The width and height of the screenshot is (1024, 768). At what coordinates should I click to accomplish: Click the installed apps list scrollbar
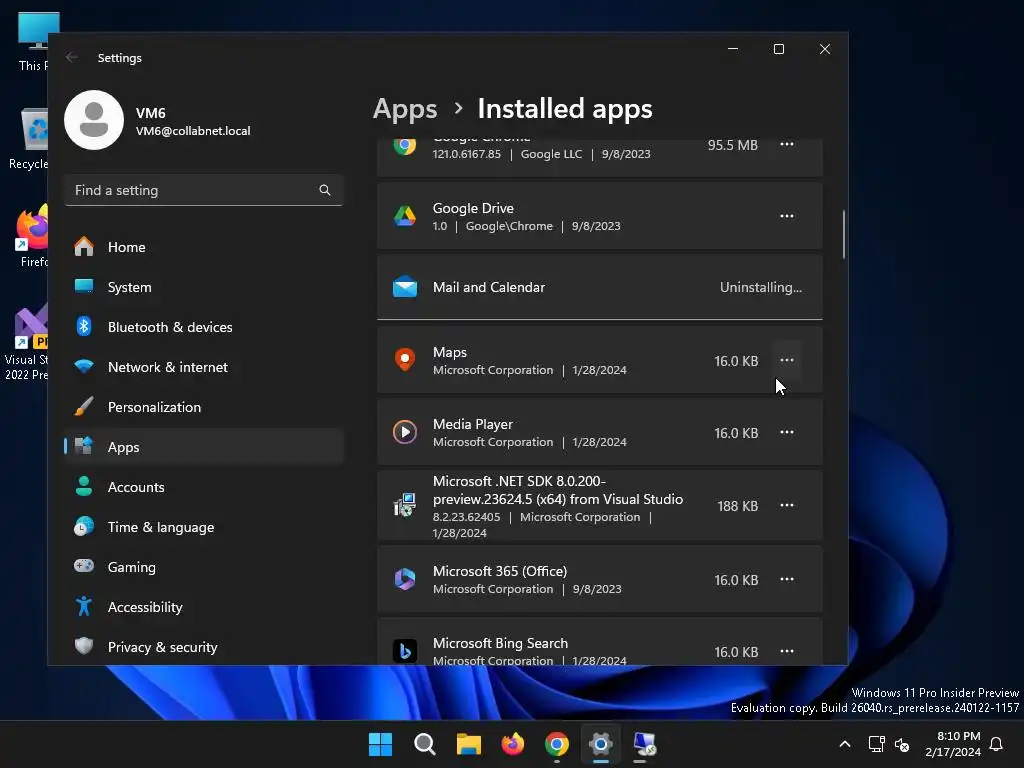844,234
